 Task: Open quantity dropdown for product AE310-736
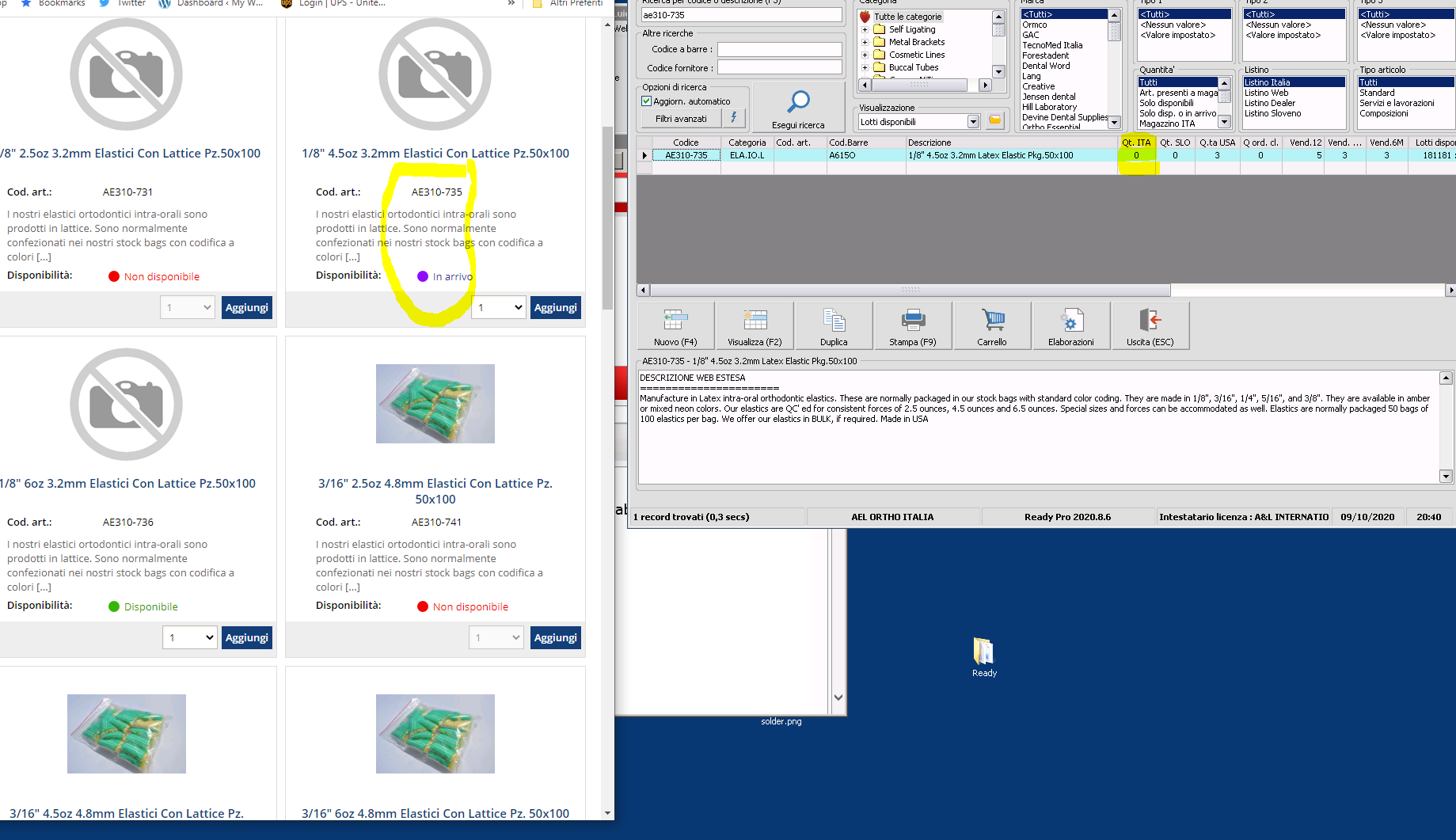tap(190, 637)
